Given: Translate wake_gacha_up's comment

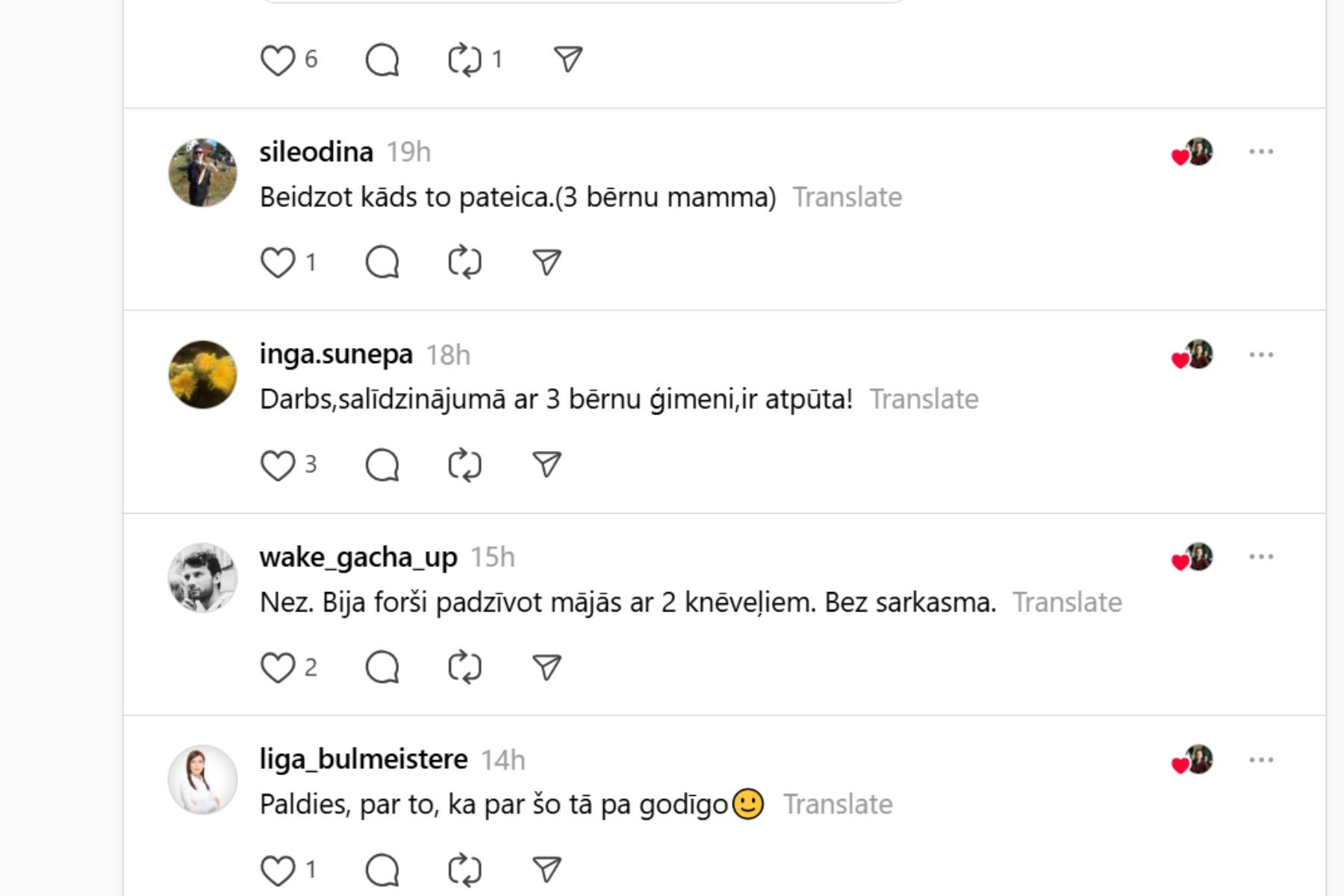Looking at the screenshot, I should [x=1067, y=603].
